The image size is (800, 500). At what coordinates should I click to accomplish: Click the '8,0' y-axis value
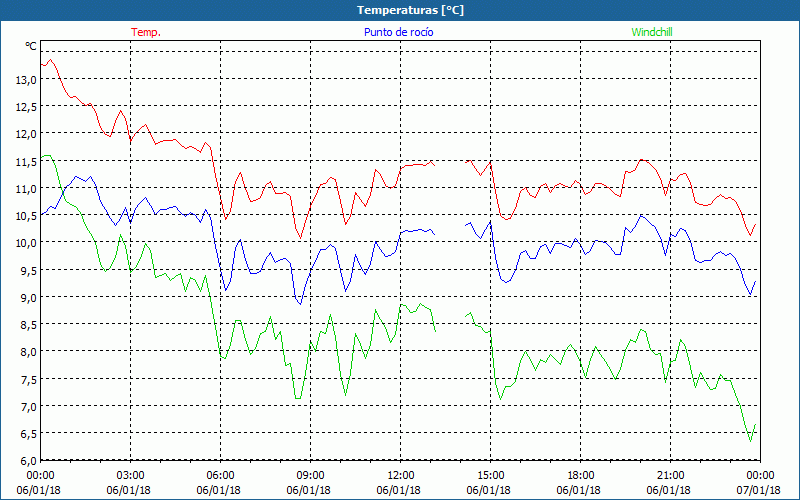(x=28, y=352)
